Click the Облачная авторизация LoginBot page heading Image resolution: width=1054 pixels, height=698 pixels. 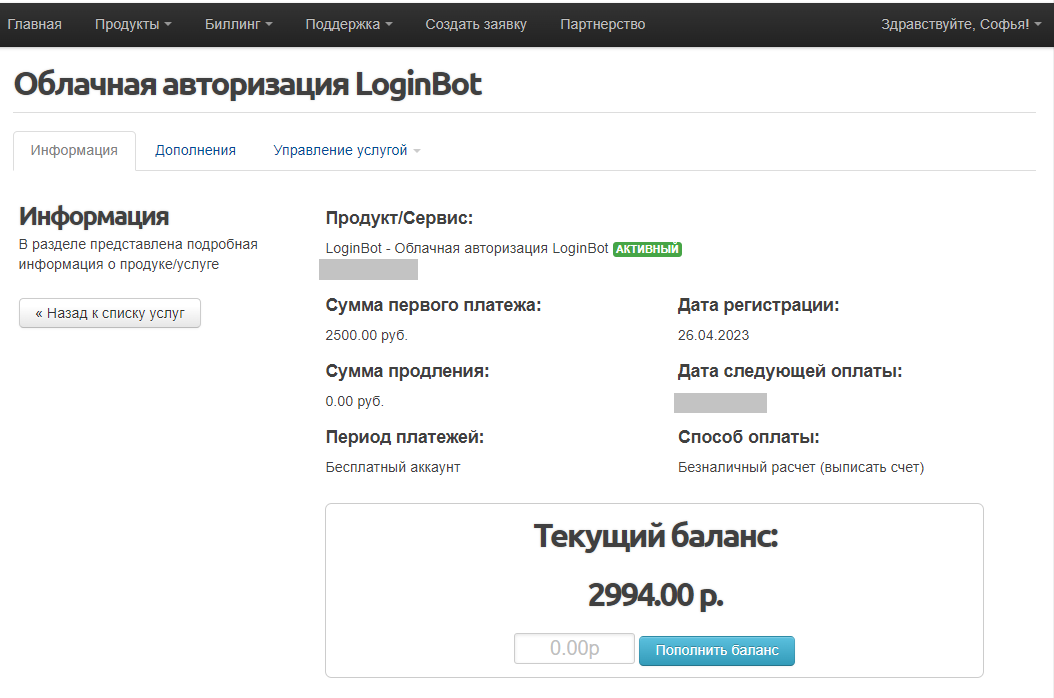(247, 84)
